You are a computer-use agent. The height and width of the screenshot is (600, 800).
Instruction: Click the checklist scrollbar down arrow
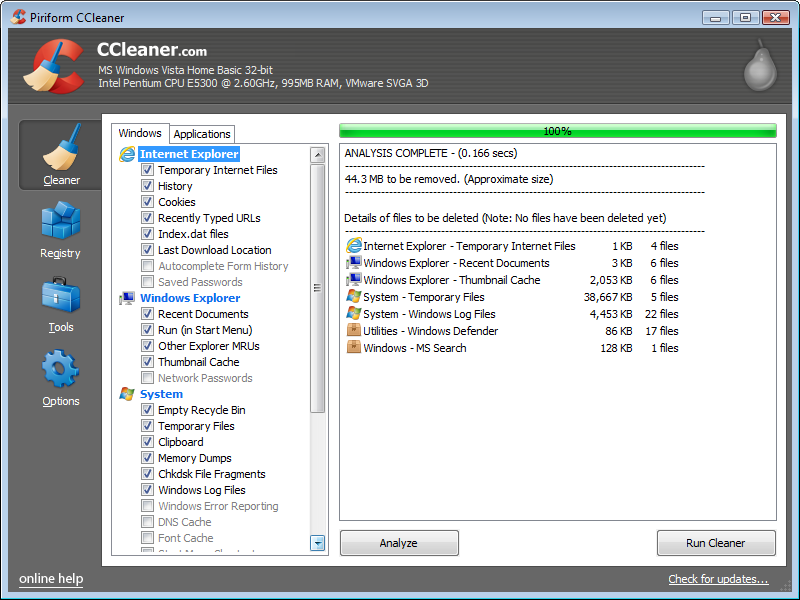tap(317, 543)
